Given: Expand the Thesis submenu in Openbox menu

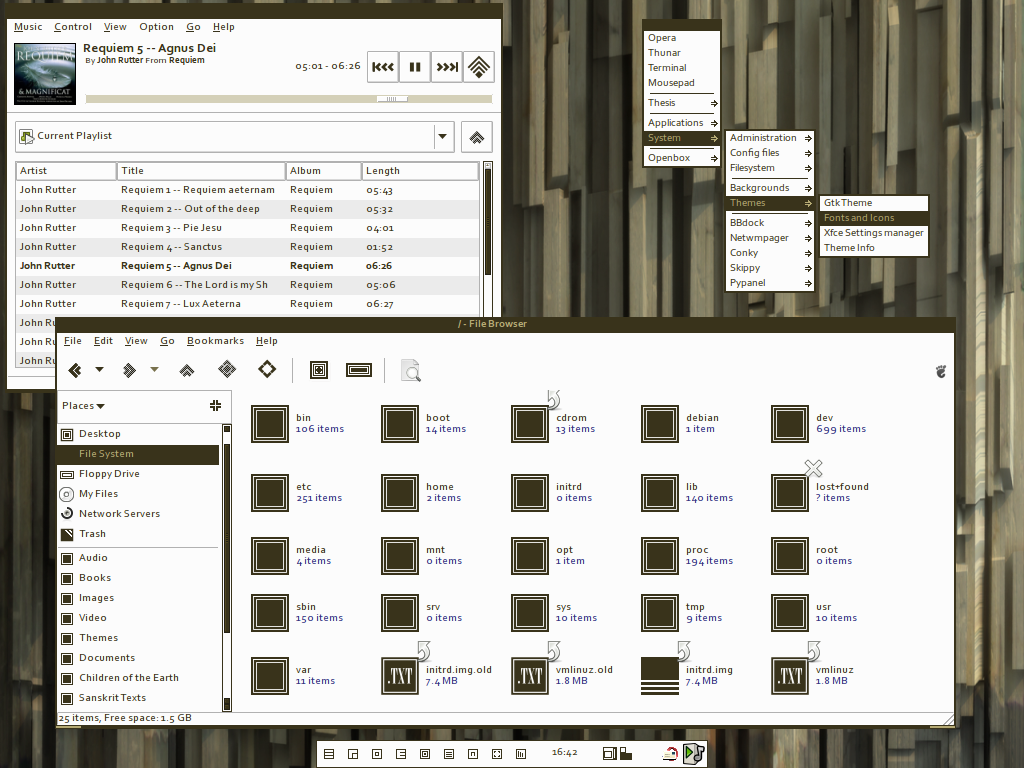Looking at the screenshot, I should point(682,103).
